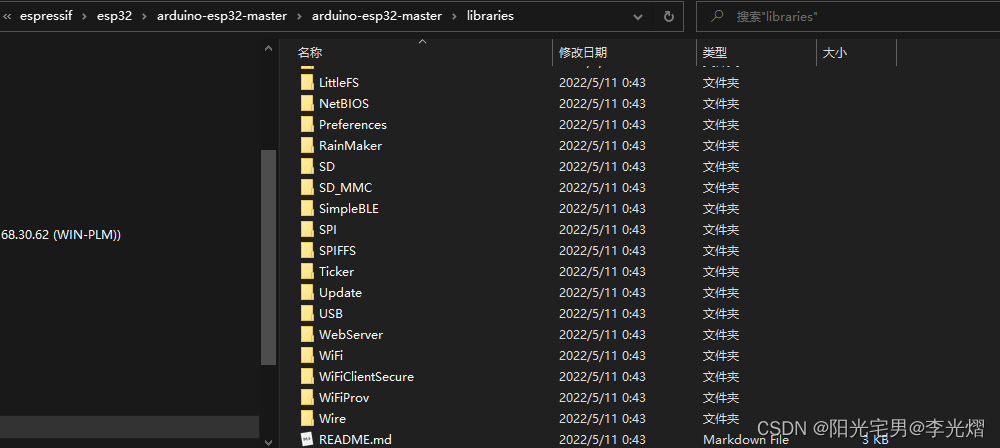Click the README.md file icon
The width and height of the screenshot is (1000, 448).
point(307,439)
